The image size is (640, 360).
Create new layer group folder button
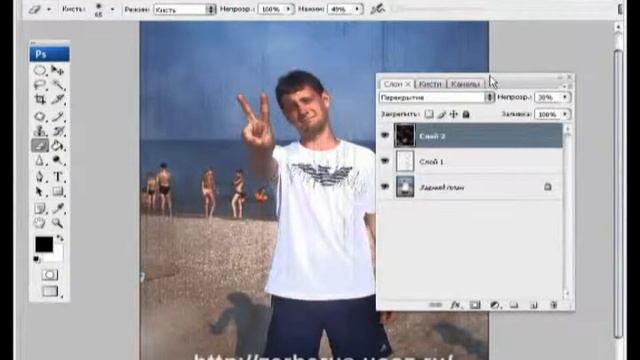[x=514, y=305]
